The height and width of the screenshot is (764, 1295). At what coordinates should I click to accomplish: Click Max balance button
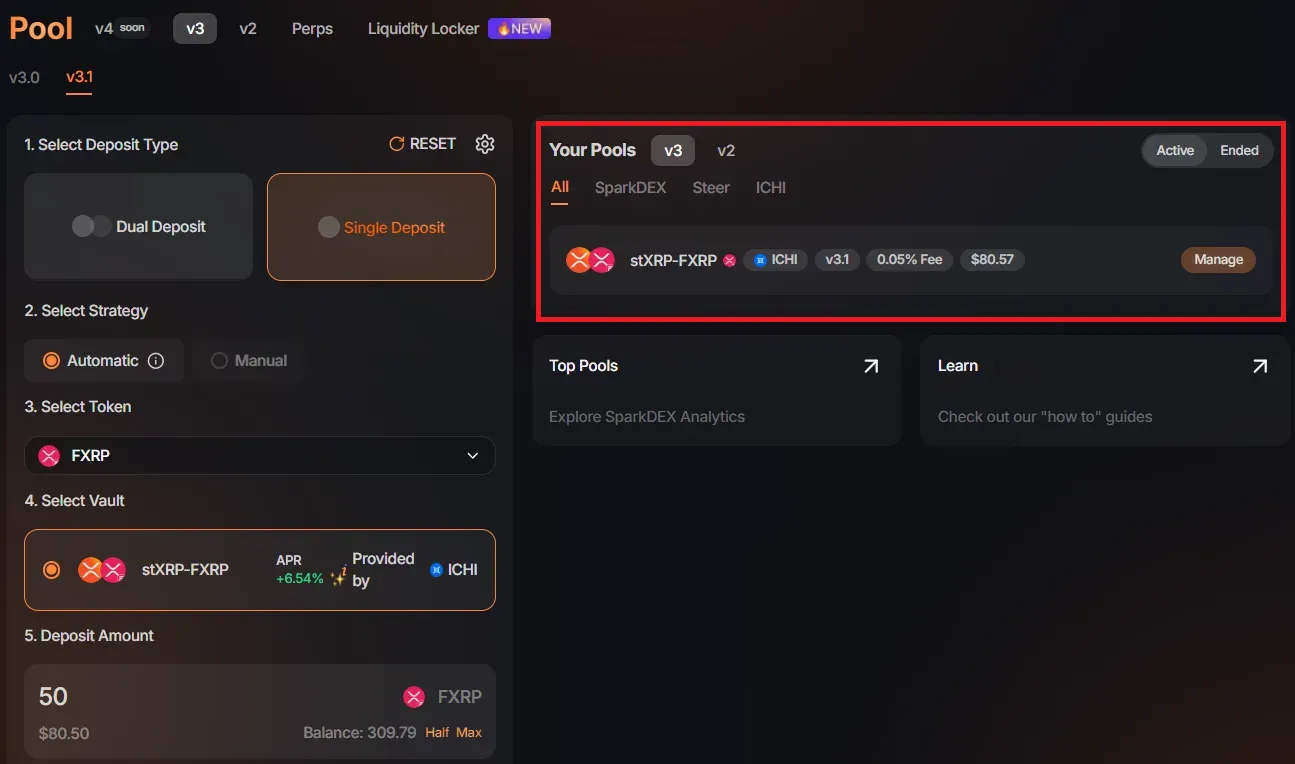469,733
